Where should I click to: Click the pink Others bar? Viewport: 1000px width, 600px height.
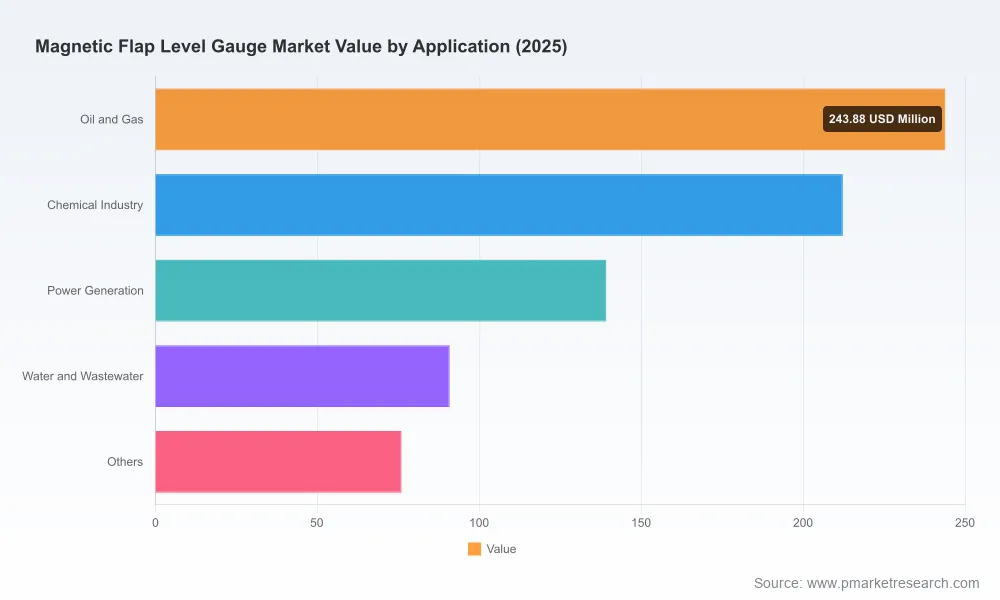(278, 462)
